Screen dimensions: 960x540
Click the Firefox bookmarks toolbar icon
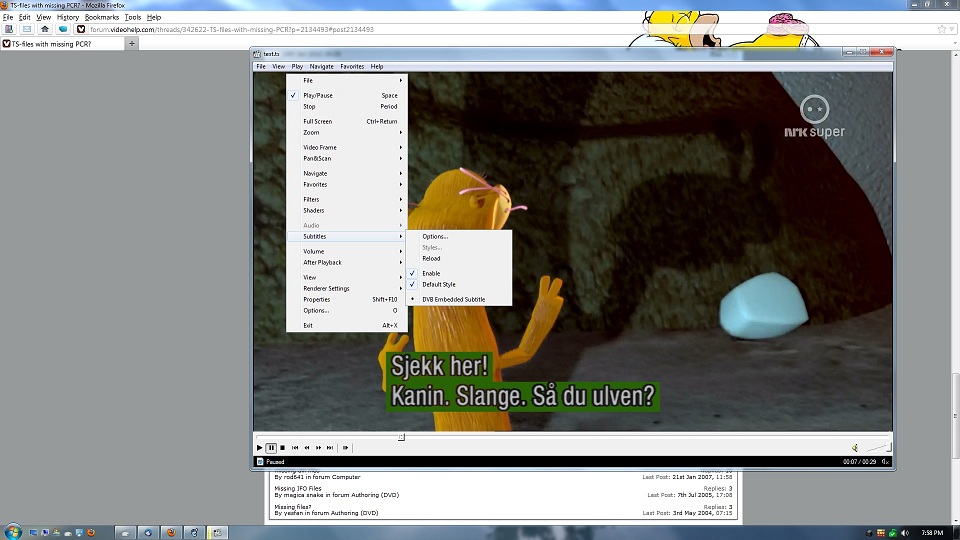coord(9,29)
